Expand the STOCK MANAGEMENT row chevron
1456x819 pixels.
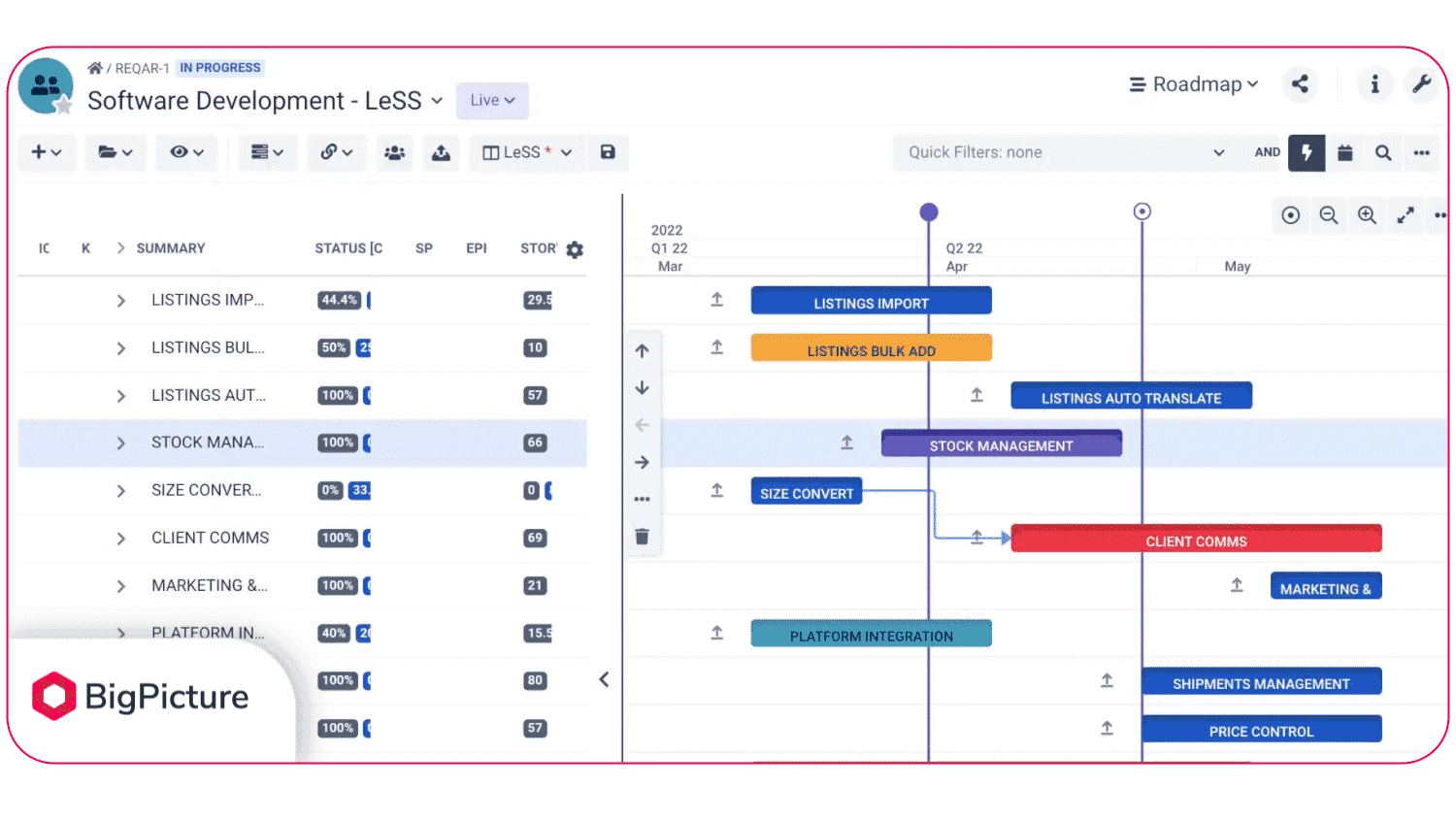(120, 442)
